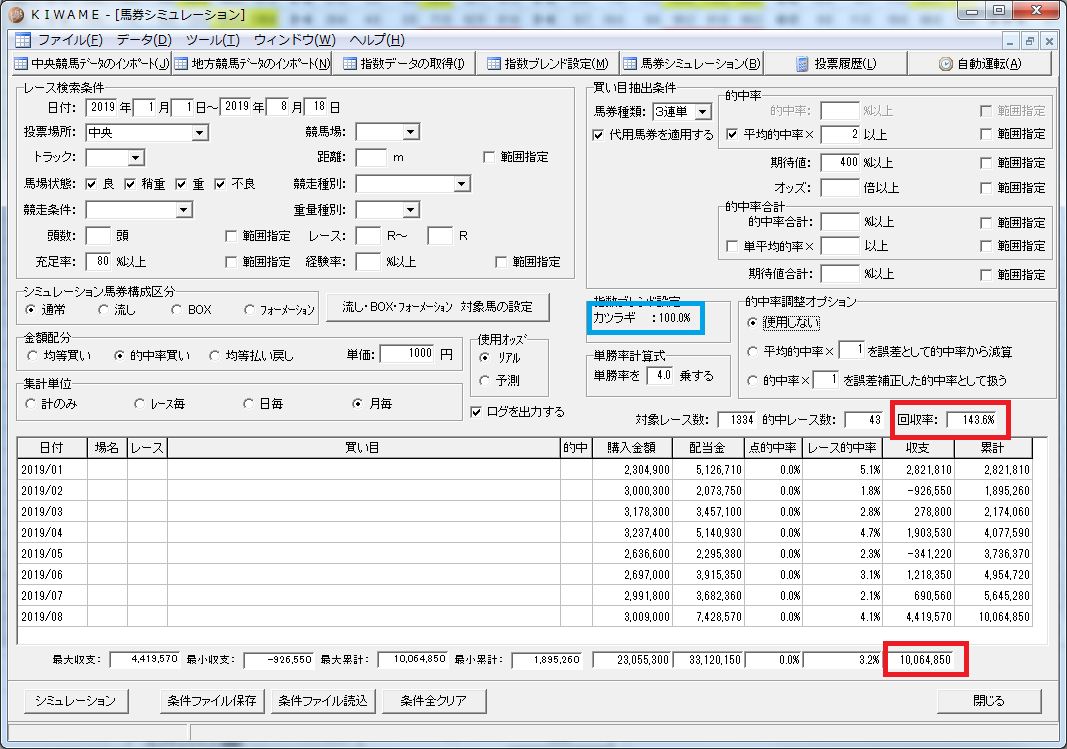Image resolution: width=1067 pixels, height=749 pixels.
Task: Open the データ(D) menu
Action: click(144, 40)
